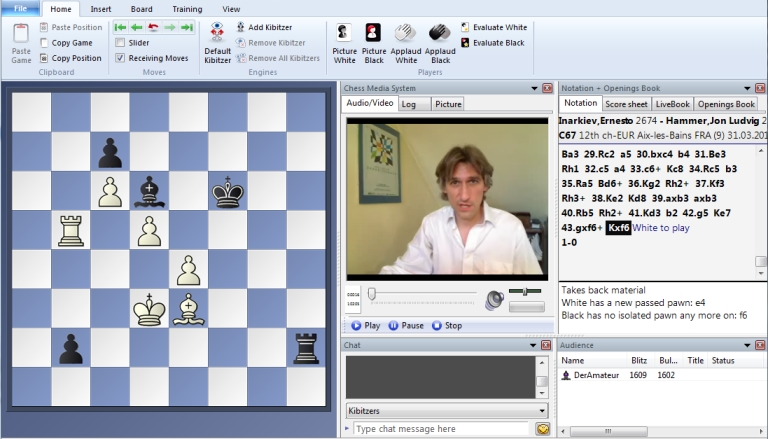Sort audience by Blitz column header

(x=639, y=360)
